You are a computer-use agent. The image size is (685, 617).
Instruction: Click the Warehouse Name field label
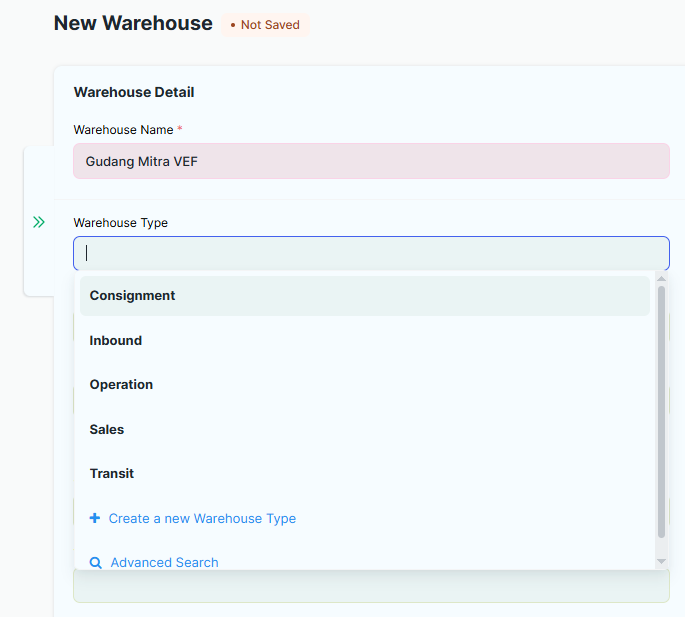[124, 130]
